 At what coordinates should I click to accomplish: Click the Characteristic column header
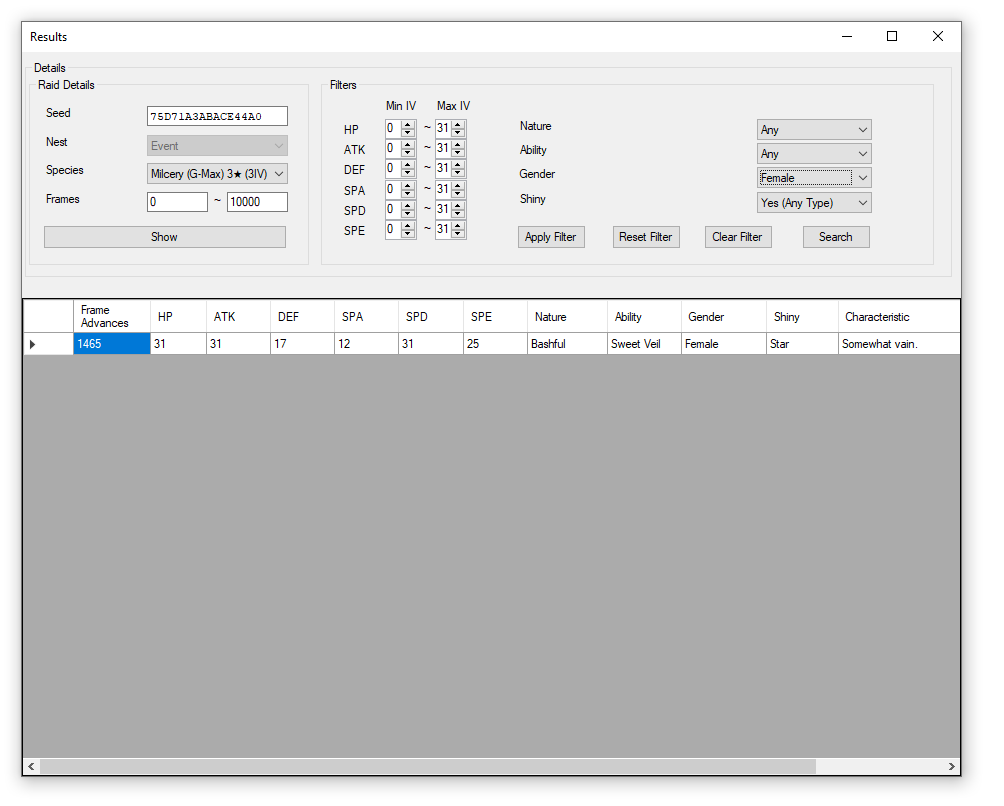pos(897,317)
